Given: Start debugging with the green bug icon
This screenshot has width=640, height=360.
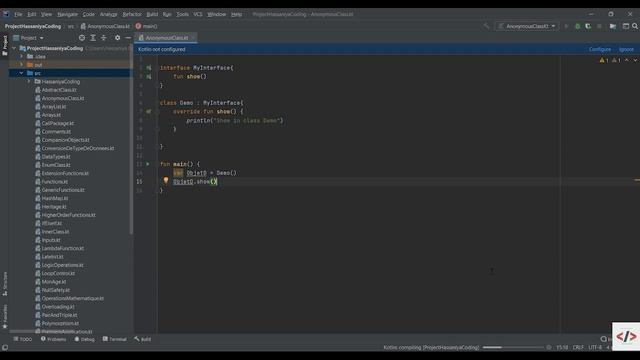Looking at the screenshot, I should [x=578, y=26].
